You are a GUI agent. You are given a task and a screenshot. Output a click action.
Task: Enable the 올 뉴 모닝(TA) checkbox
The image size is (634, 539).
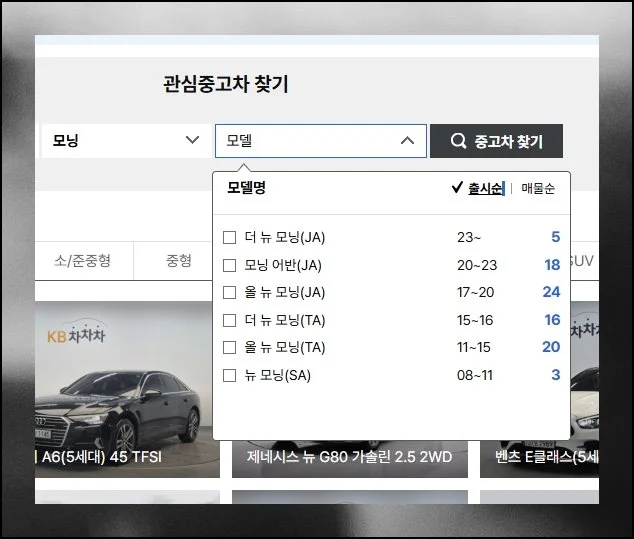229,347
